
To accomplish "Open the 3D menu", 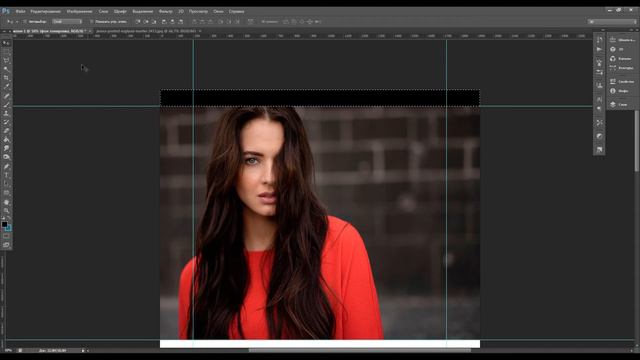I will coord(181,11).
